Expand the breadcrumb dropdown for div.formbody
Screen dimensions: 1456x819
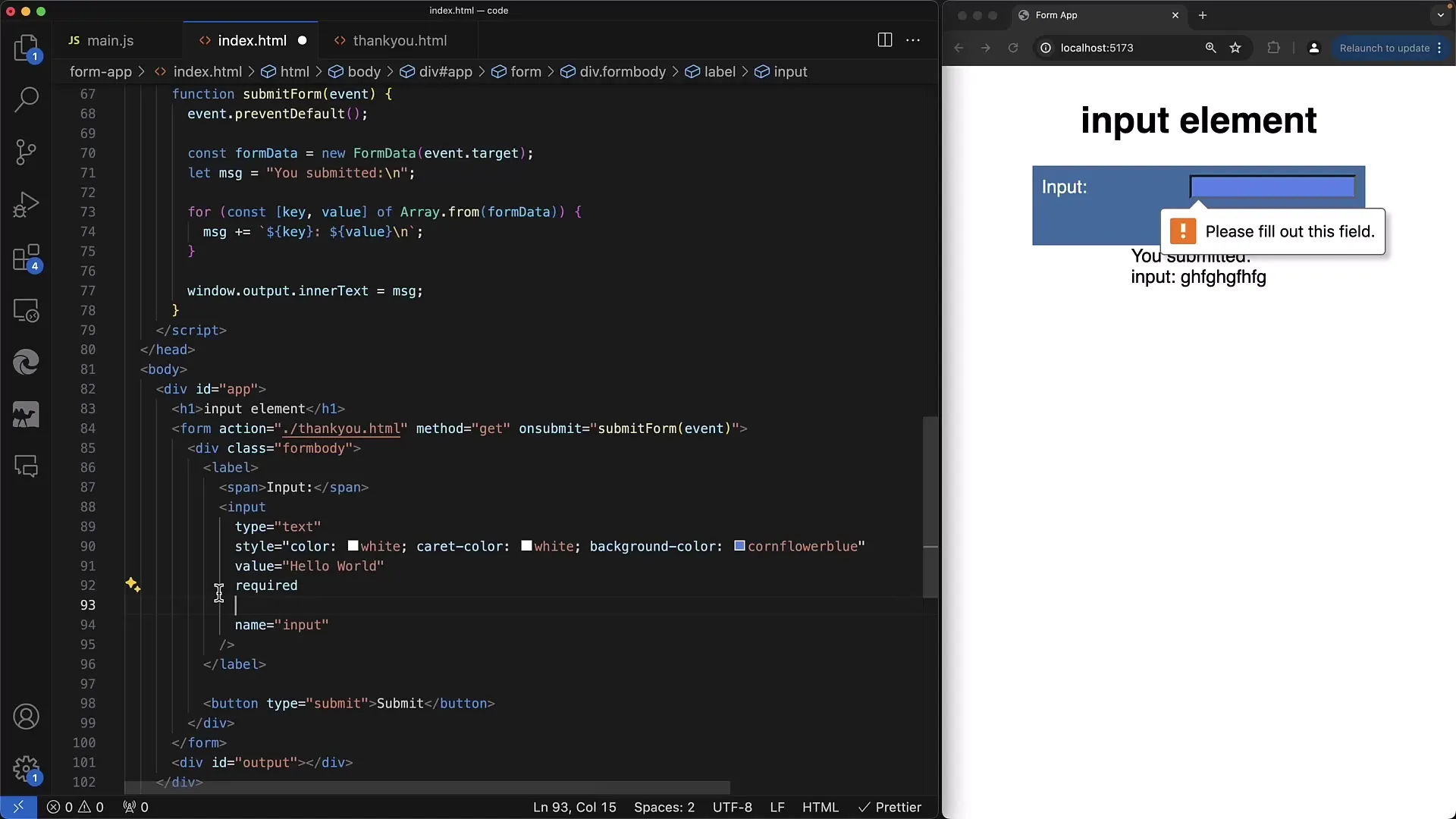click(x=622, y=71)
